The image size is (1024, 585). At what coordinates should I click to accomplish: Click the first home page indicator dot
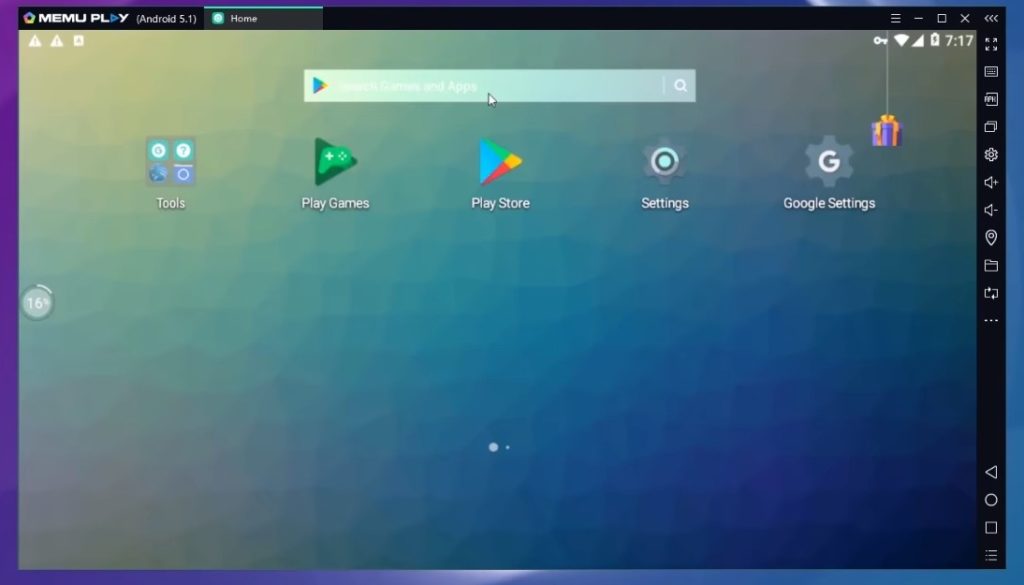494,447
